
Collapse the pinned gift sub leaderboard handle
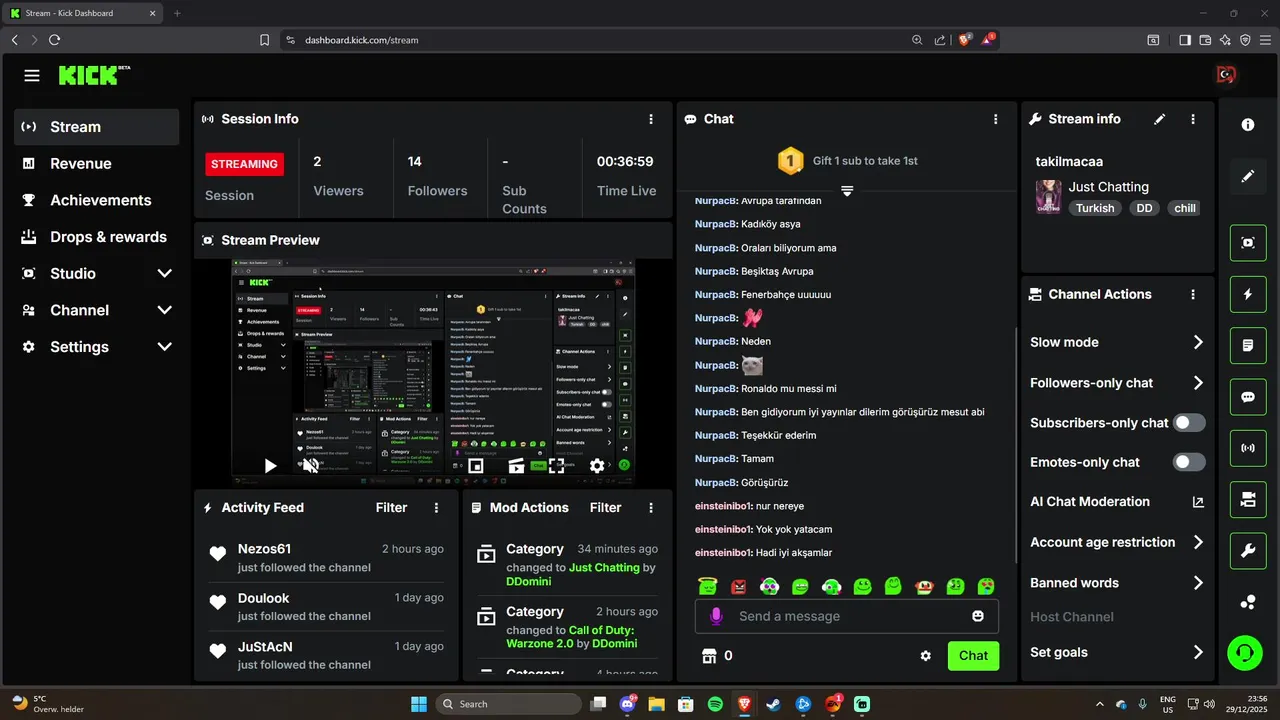coord(847,190)
